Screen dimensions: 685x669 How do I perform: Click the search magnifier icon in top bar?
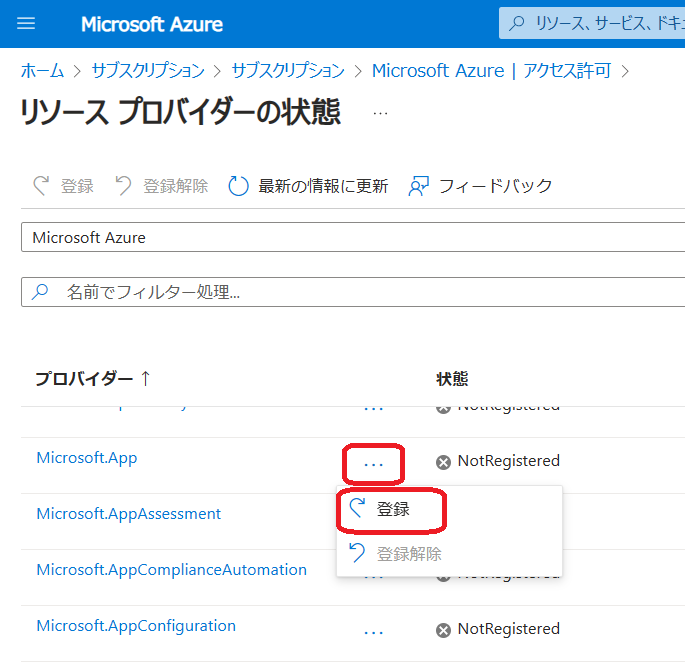pos(517,22)
